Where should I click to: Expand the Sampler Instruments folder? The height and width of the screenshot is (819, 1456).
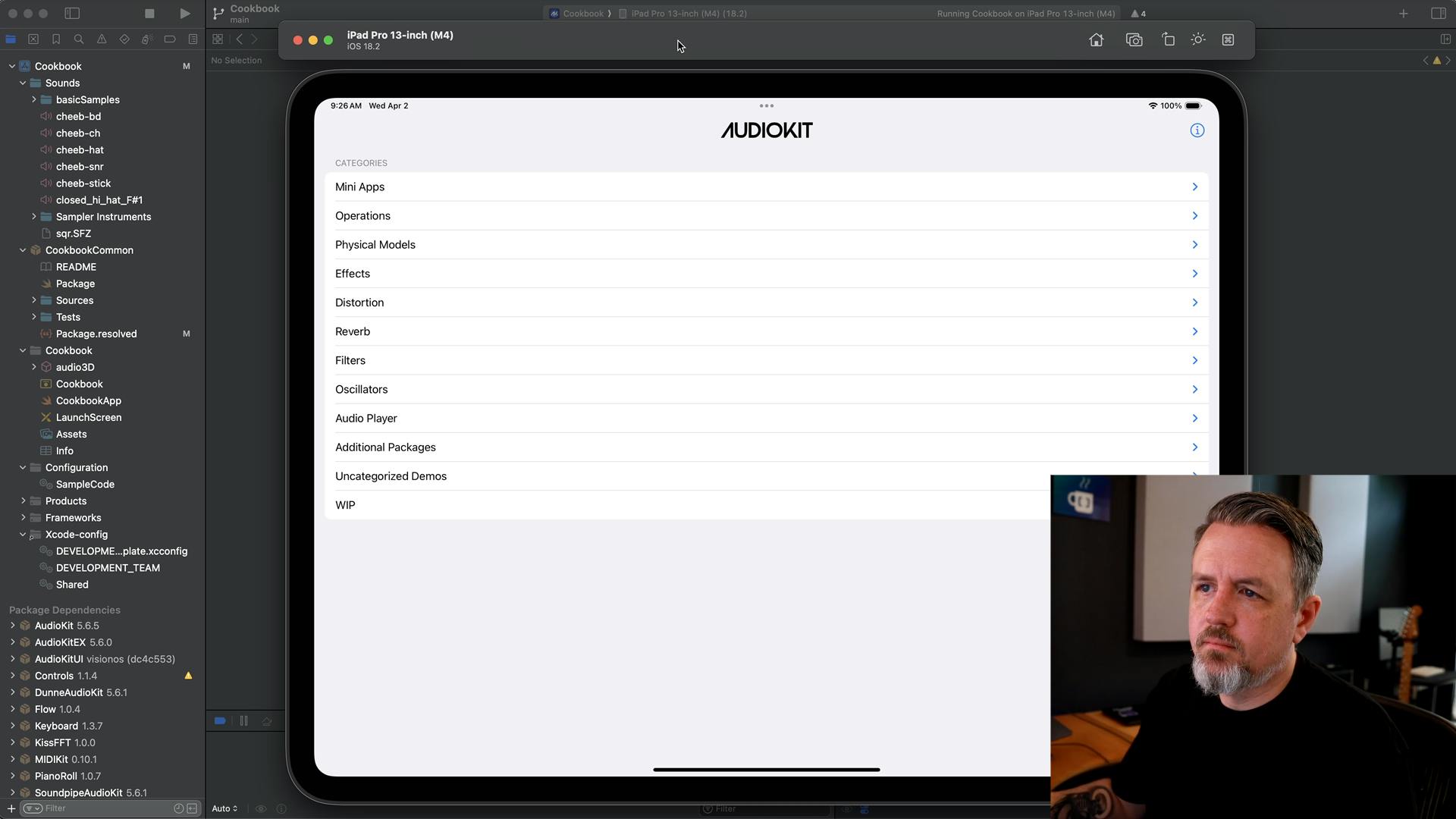(x=33, y=217)
